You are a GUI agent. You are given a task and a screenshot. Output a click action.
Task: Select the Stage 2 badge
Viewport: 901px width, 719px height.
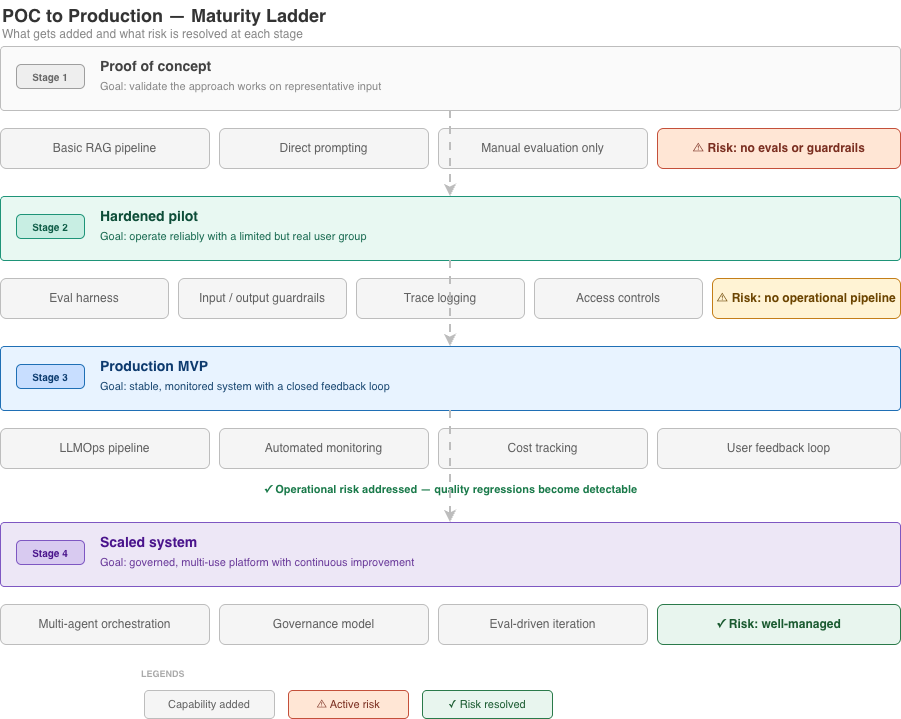(x=50, y=226)
